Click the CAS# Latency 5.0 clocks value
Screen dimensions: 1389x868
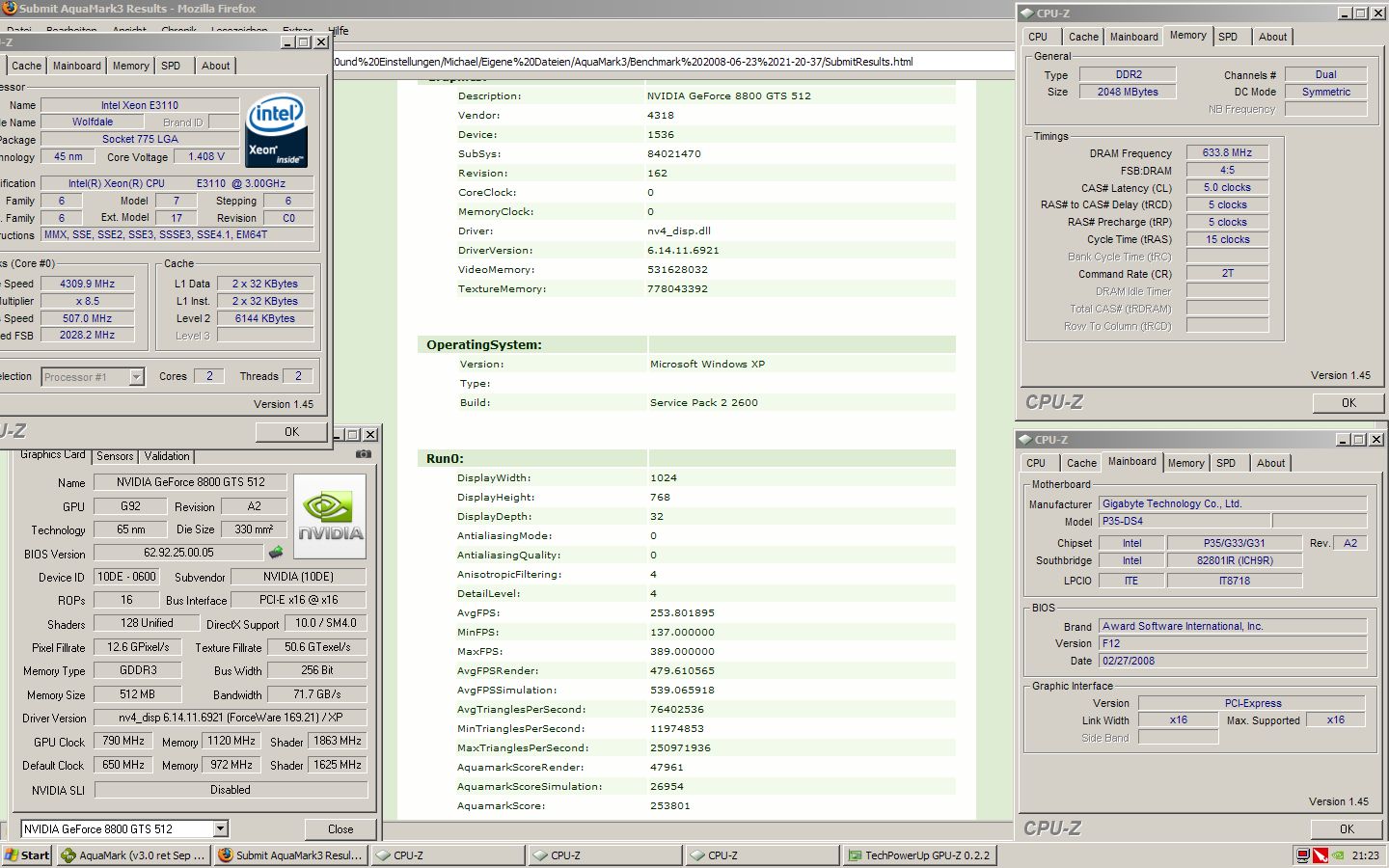[x=1227, y=187]
